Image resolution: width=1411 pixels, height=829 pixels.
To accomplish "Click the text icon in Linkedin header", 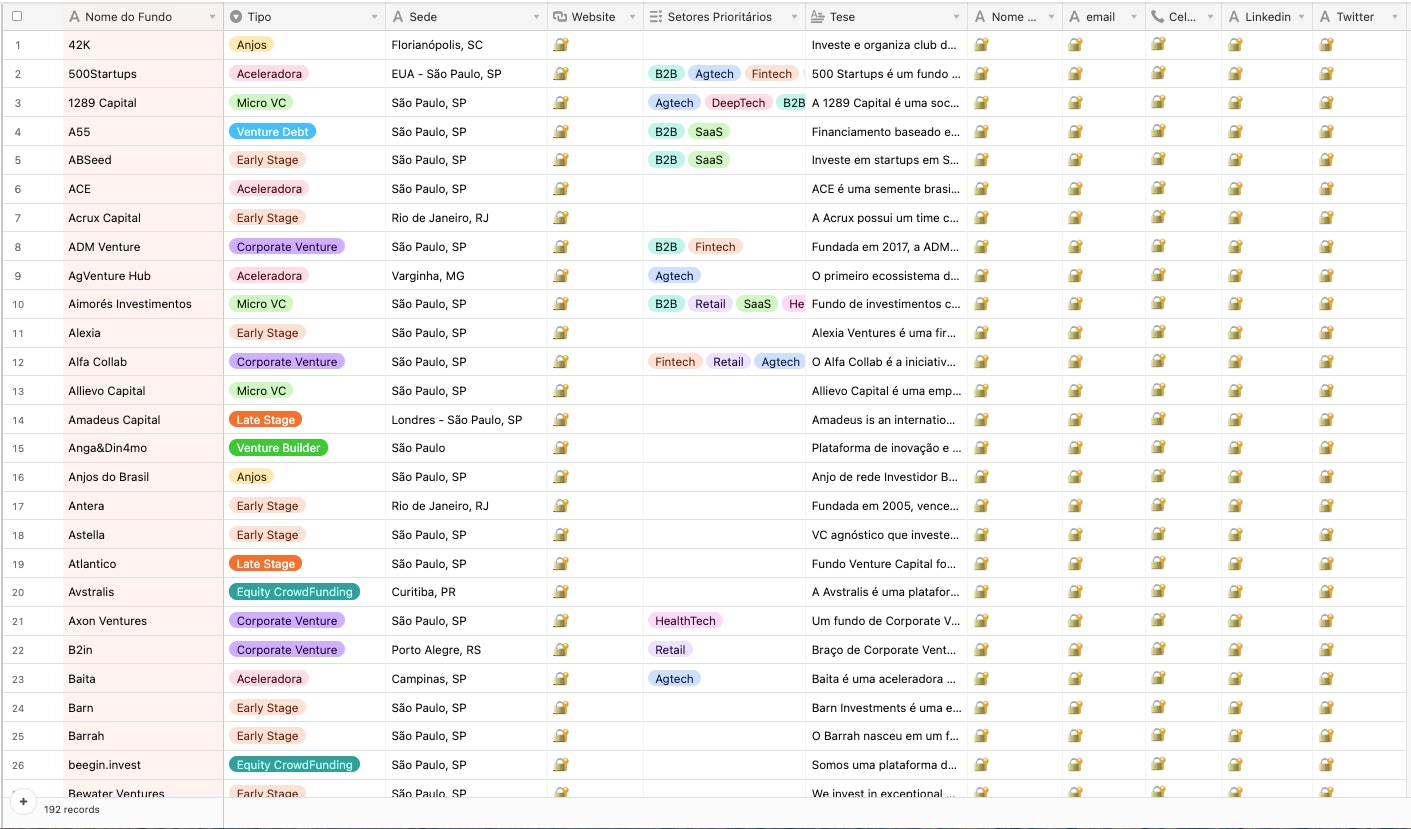I will 1235,17.
